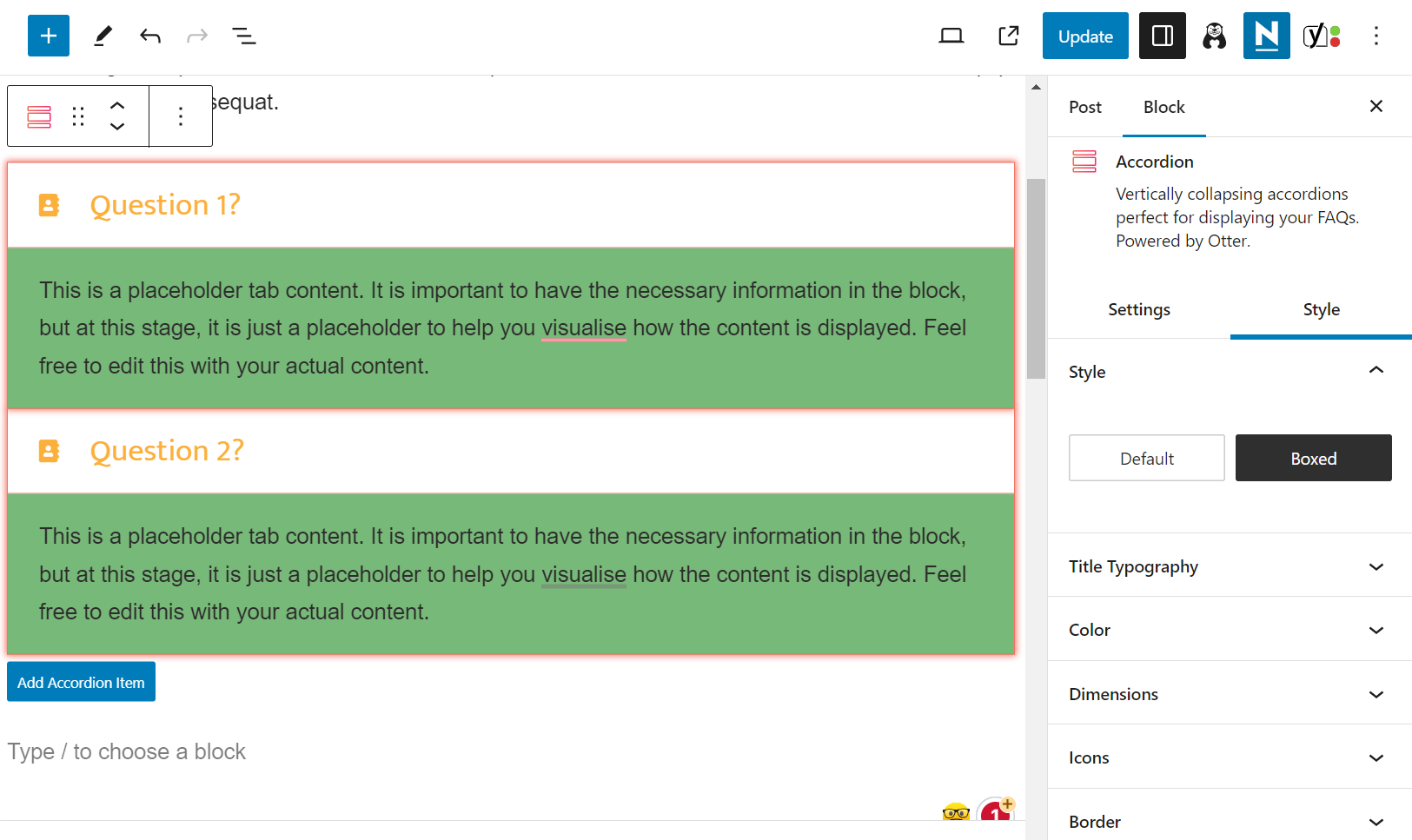Select the Default accordion style

1146,458
